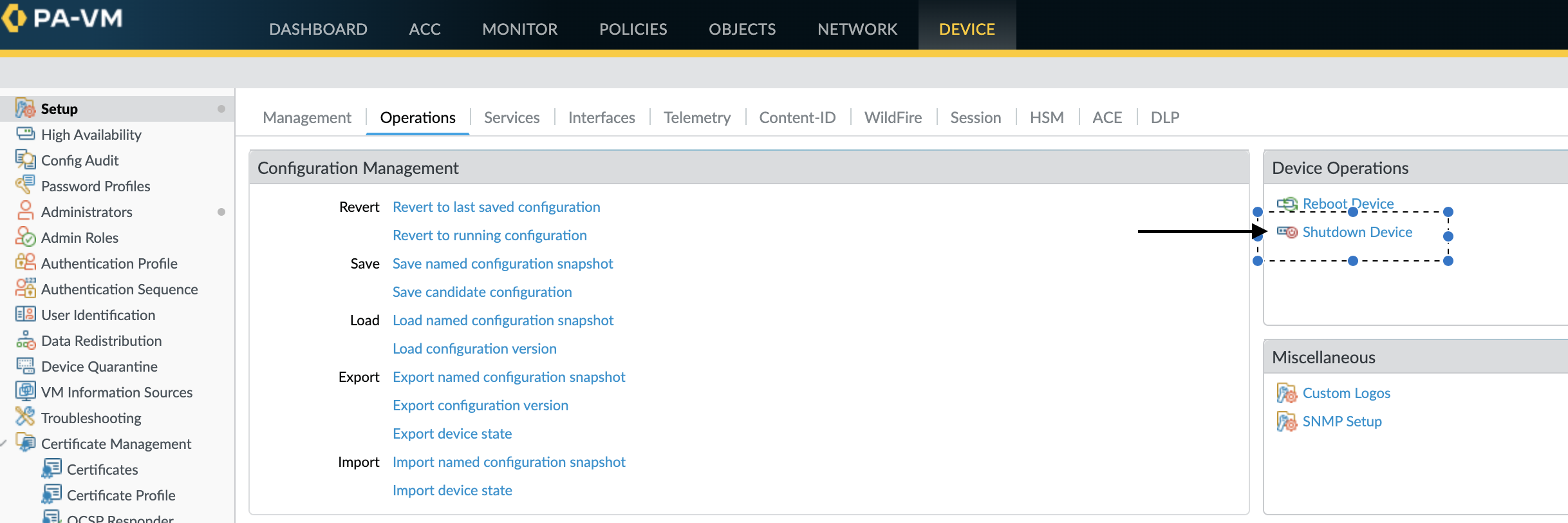The height and width of the screenshot is (523, 1568).
Task: Click the Password Profiles key icon
Action: coord(25,185)
